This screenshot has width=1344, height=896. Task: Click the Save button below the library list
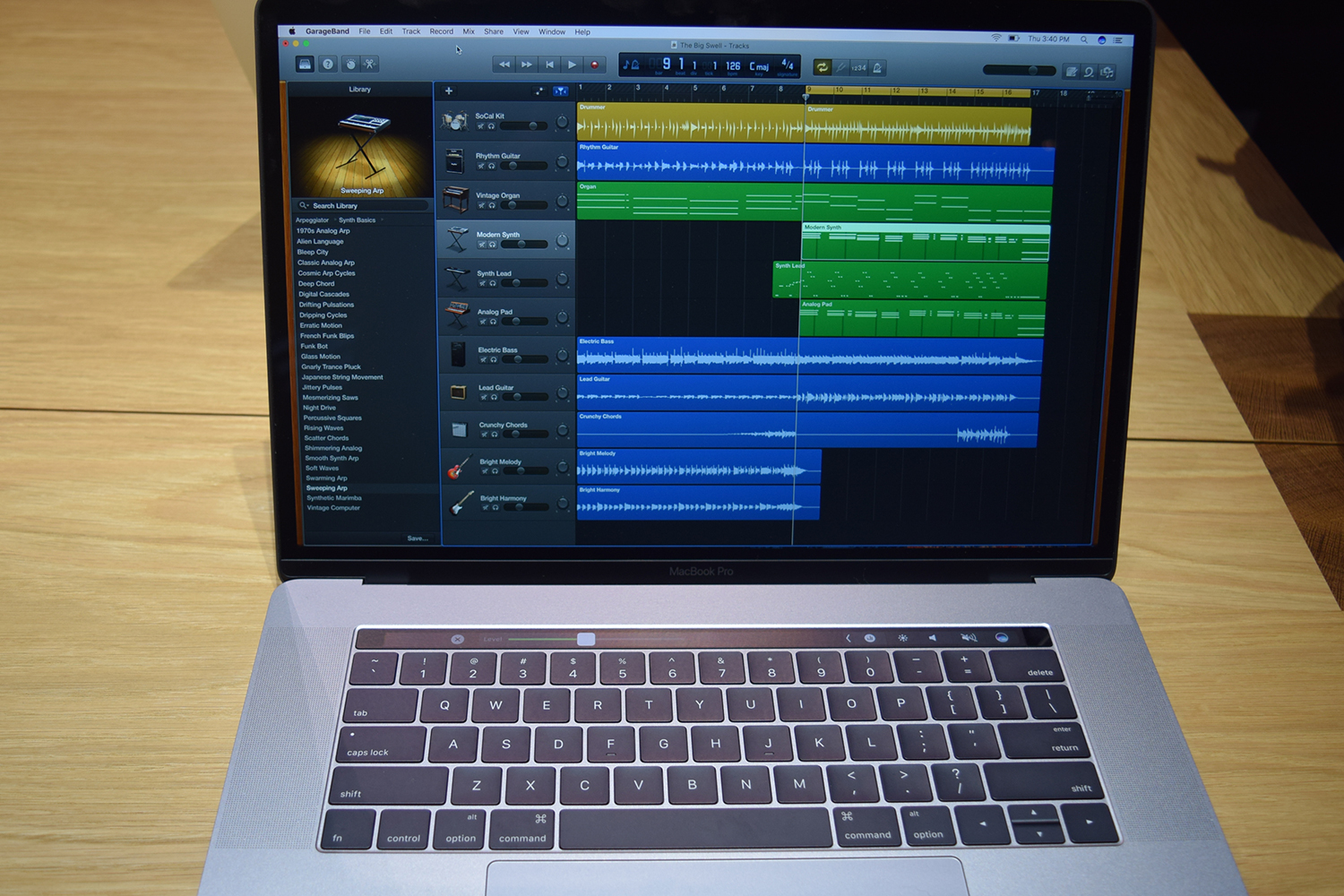point(417,538)
